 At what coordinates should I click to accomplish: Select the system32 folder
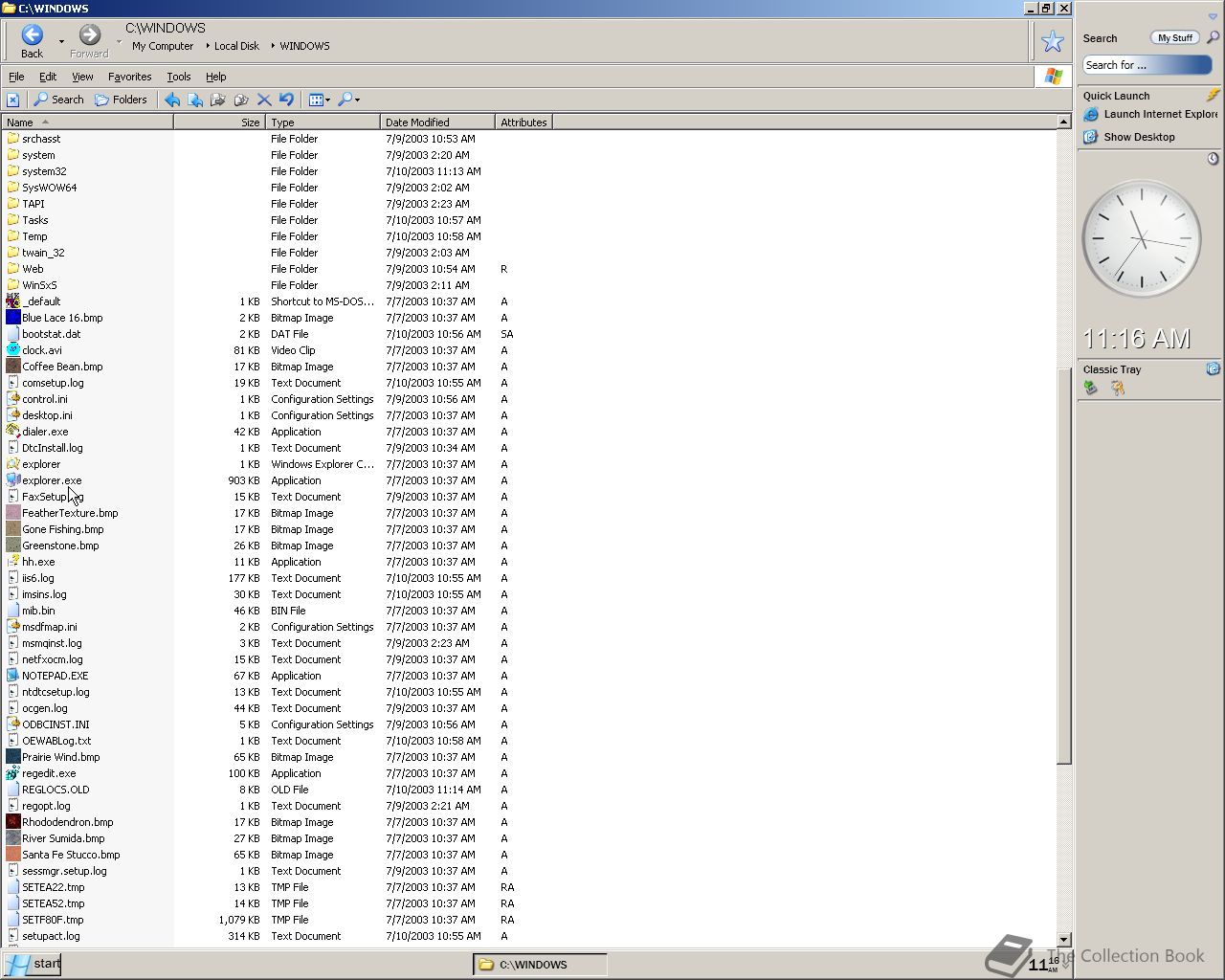click(x=36, y=171)
